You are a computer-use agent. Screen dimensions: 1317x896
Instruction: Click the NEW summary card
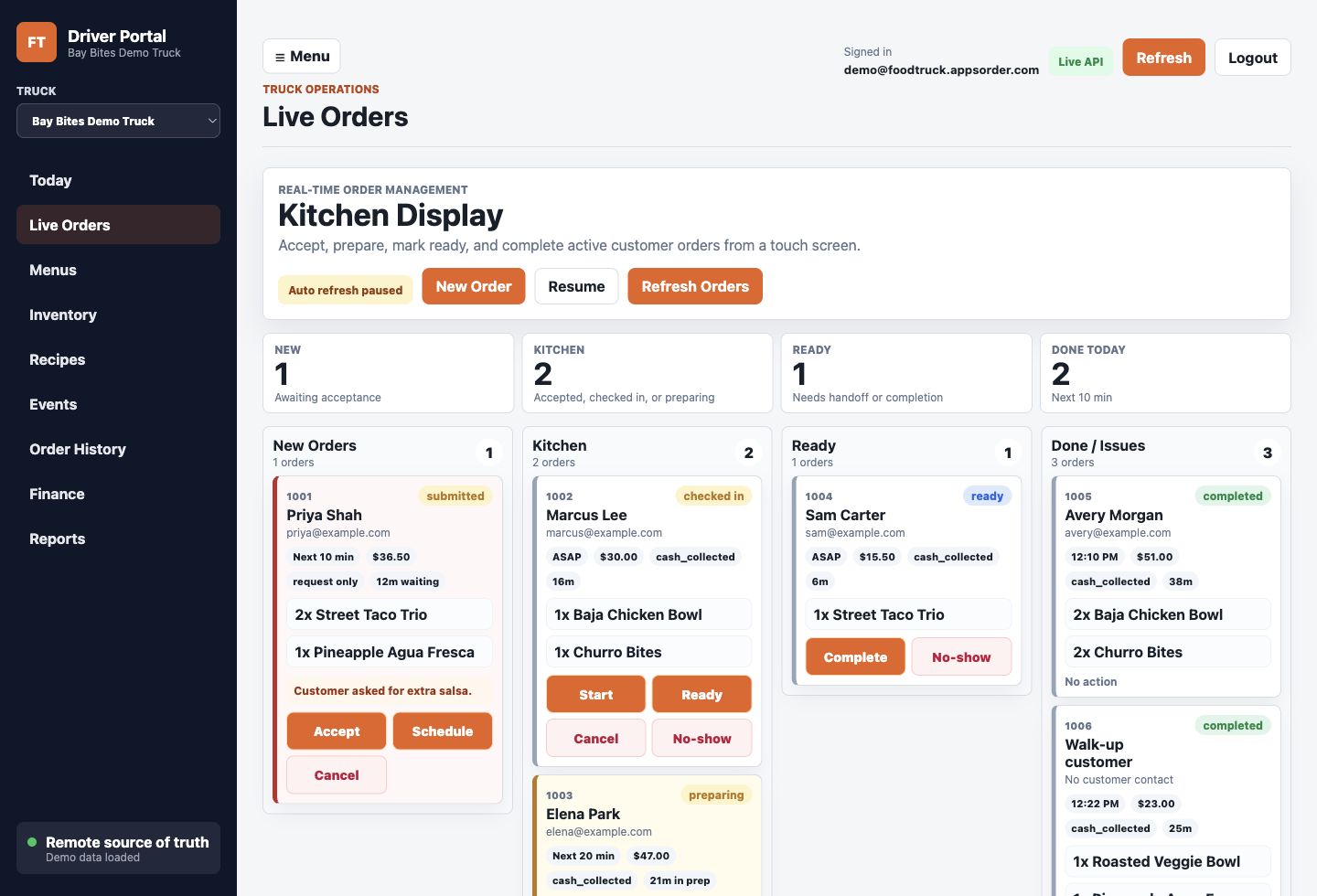pyautogui.click(x=388, y=373)
